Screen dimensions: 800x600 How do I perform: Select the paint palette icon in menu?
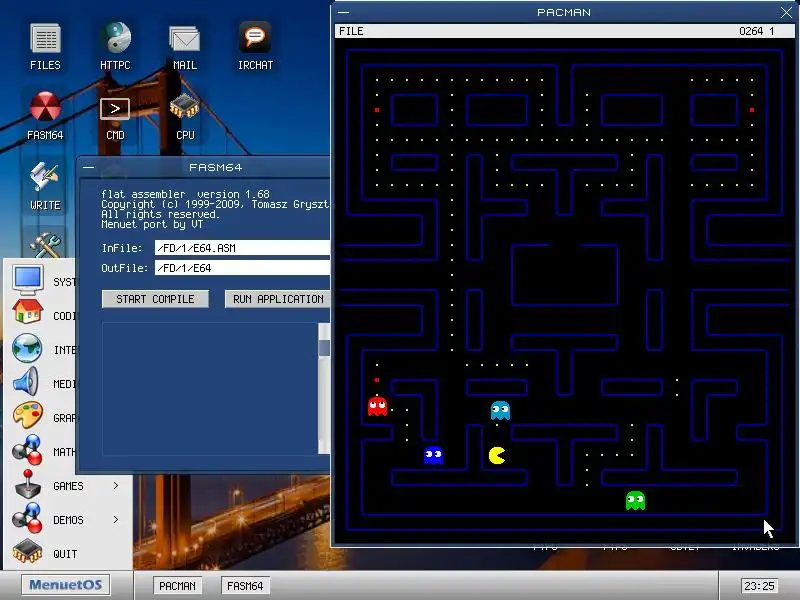click(28, 415)
